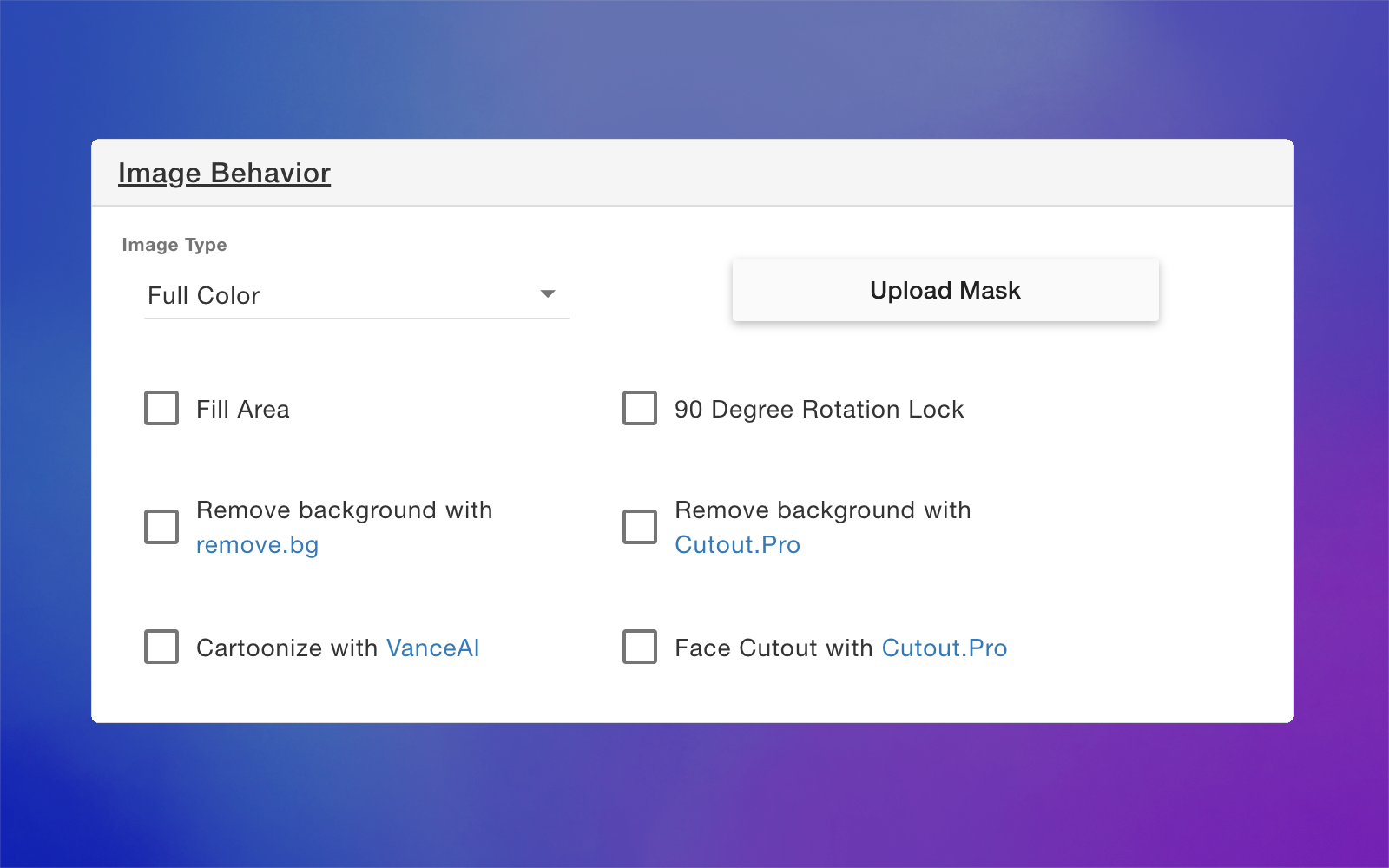Open the VanceAI link
The image size is (1389, 868).
pos(433,647)
